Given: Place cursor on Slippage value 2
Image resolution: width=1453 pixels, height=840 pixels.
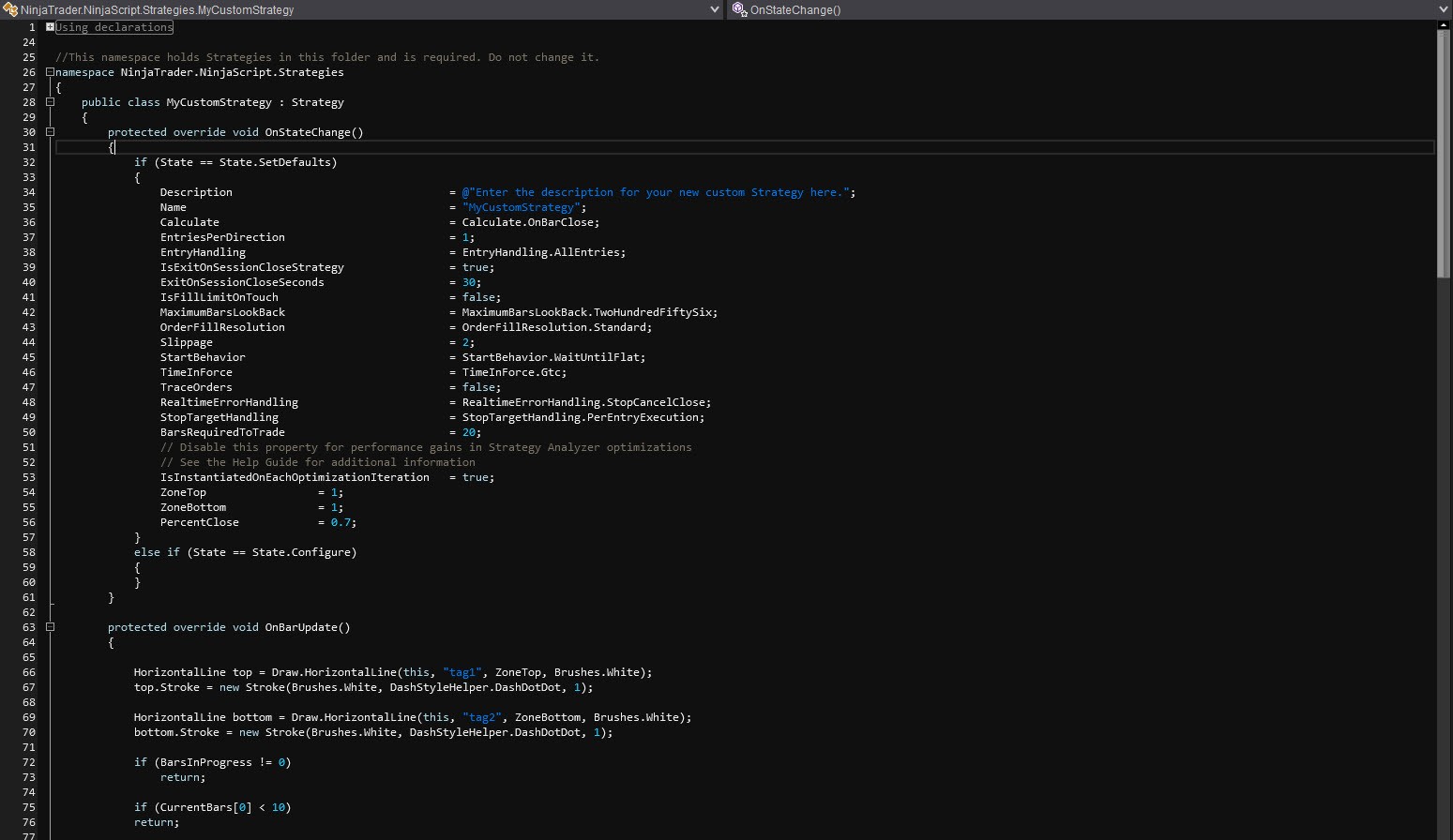Looking at the screenshot, I should (x=465, y=342).
